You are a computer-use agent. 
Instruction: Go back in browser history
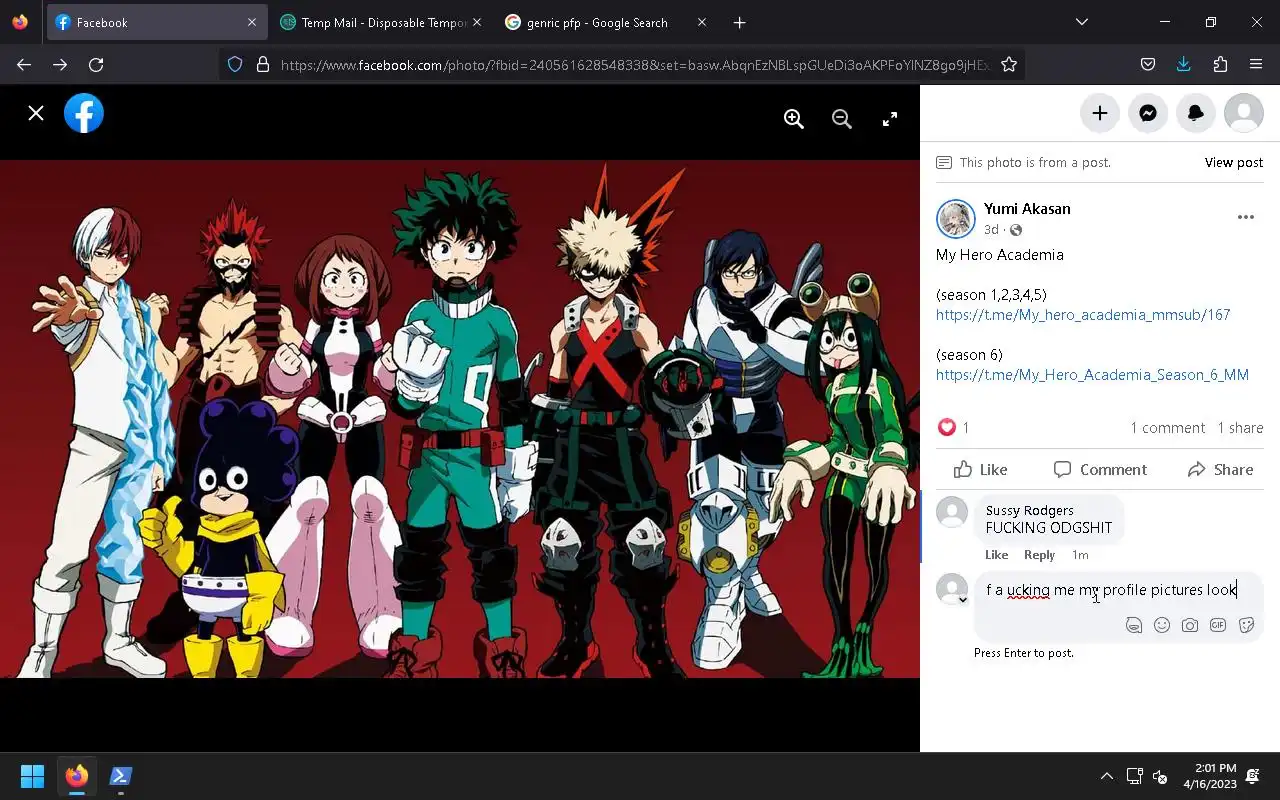24,64
